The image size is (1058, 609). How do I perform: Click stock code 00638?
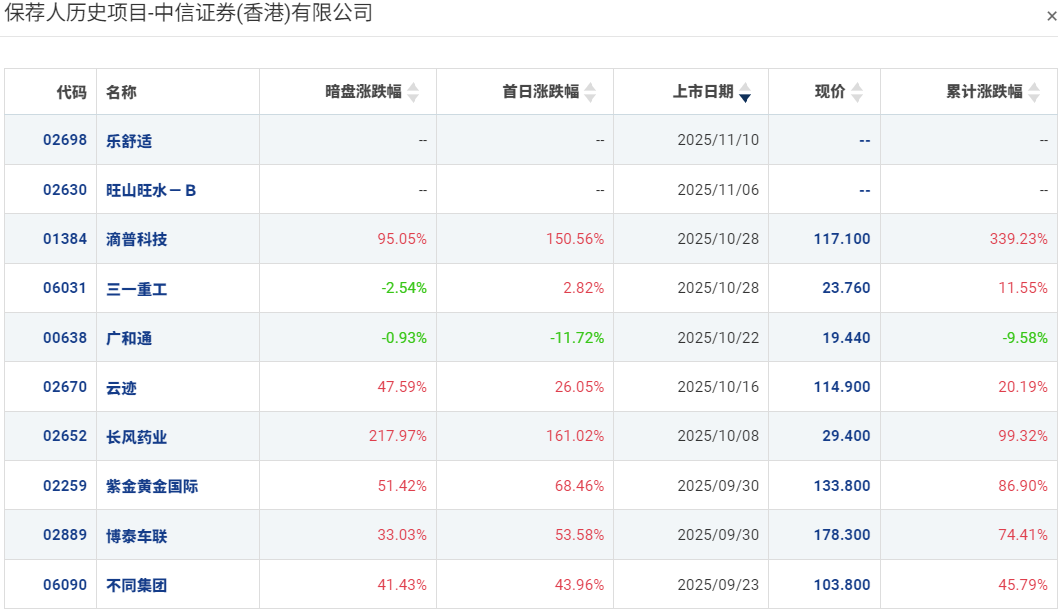point(65,337)
